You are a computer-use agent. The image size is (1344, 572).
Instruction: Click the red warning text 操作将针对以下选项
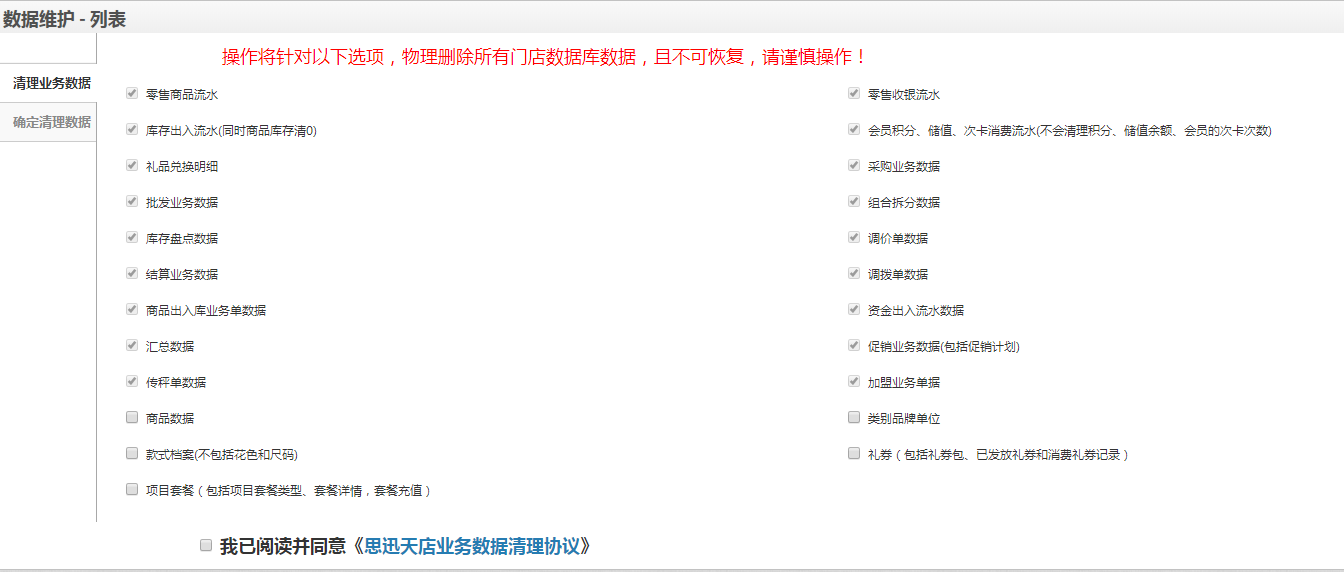(x=545, y=57)
